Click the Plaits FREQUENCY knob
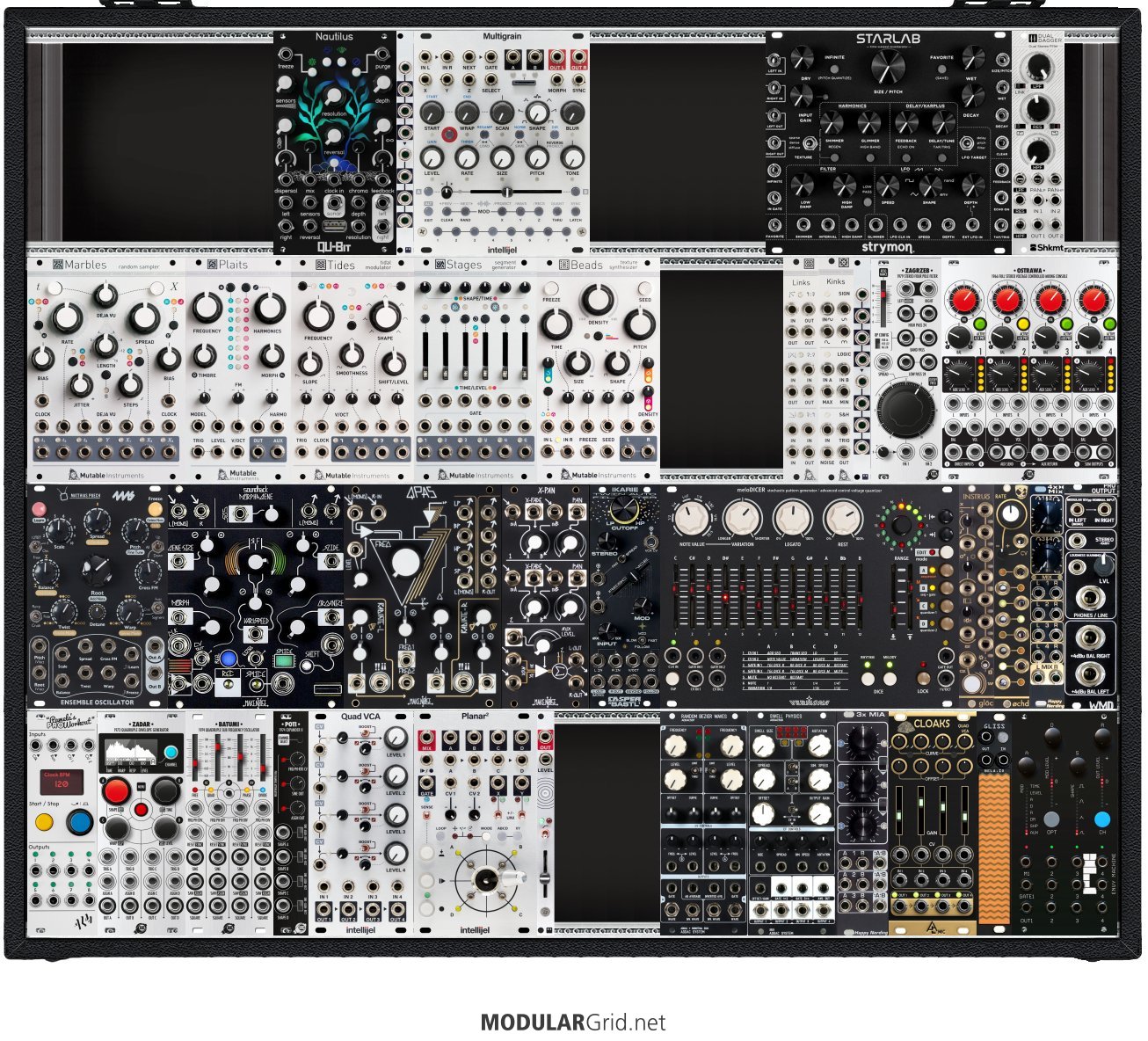 pos(207,308)
